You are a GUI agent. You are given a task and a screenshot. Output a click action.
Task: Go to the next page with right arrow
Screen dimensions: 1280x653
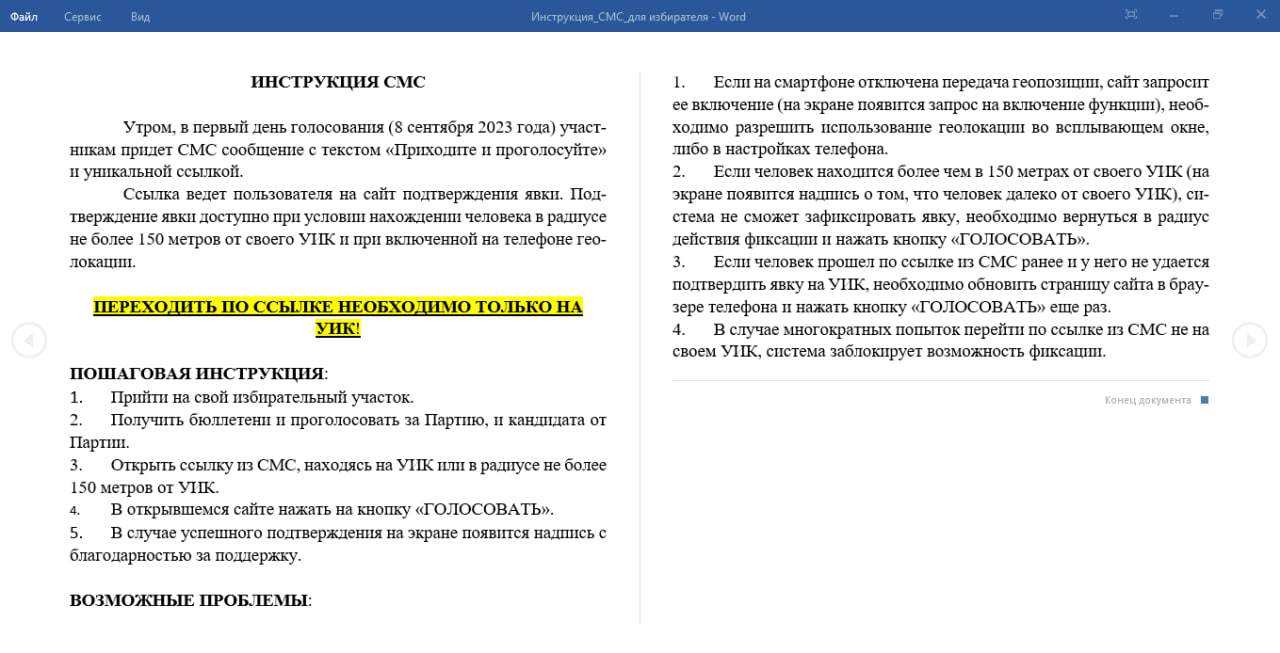(x=1249, y=341)
